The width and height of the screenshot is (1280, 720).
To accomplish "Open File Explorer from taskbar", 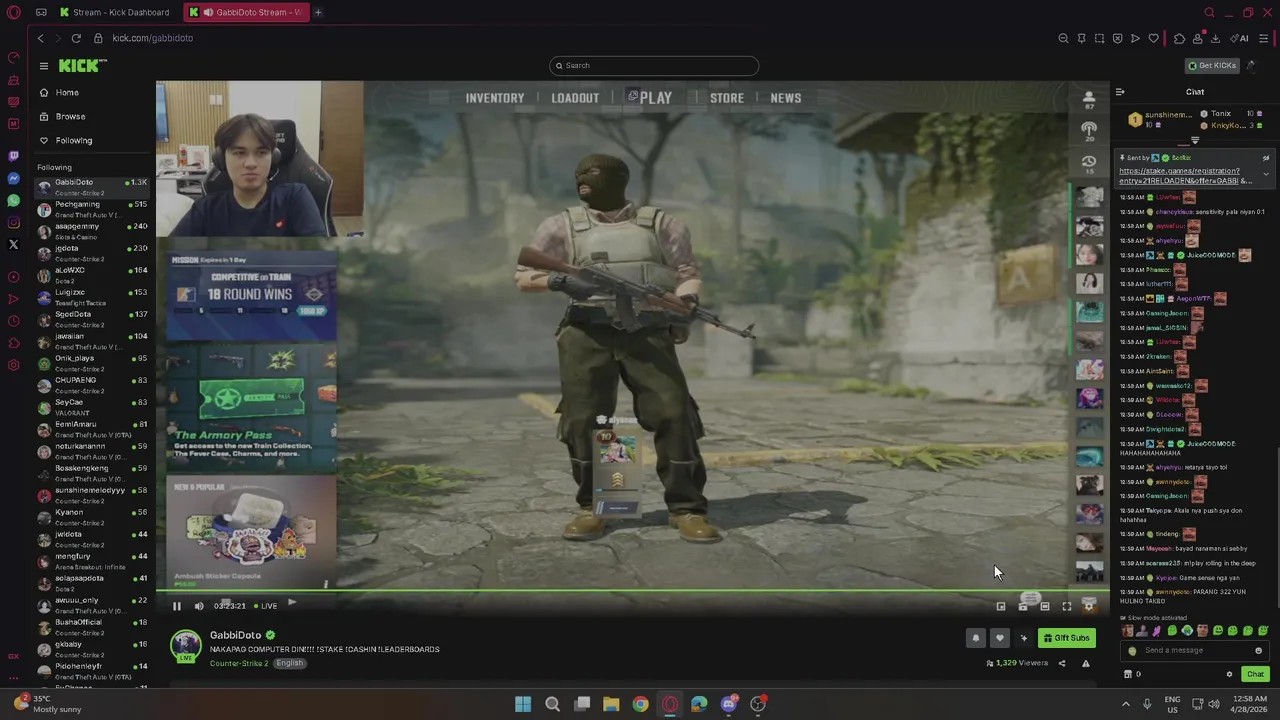I will tap(611, 704).
